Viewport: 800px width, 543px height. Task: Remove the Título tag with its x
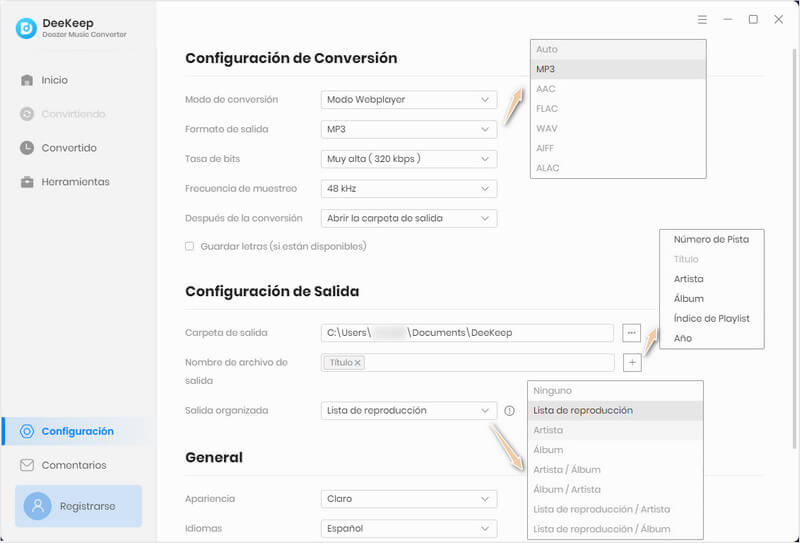[x=358, y=363]
